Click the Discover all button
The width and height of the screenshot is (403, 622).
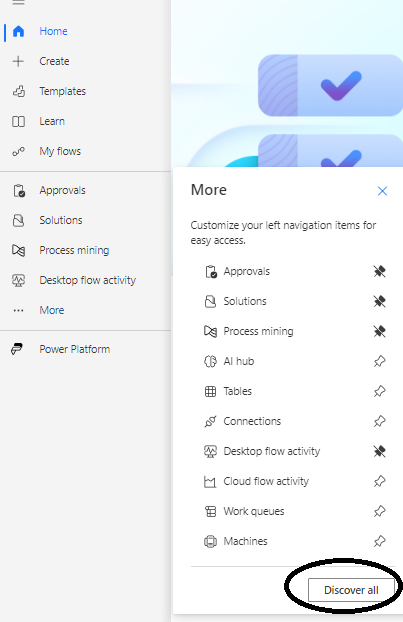pyautogui.click(x=351, y=590)
